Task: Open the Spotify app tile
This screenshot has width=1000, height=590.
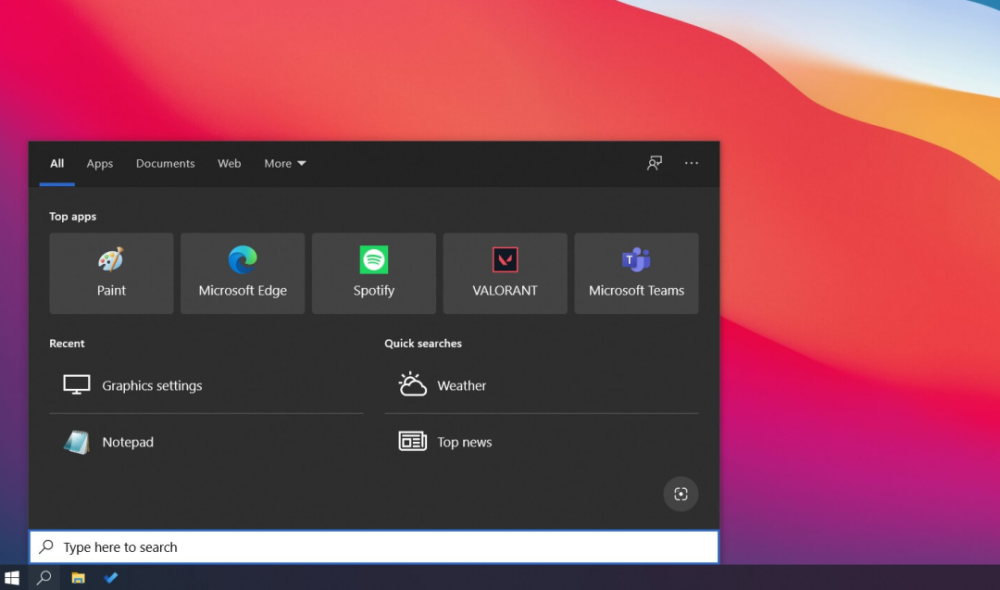Action: point(374,273)
